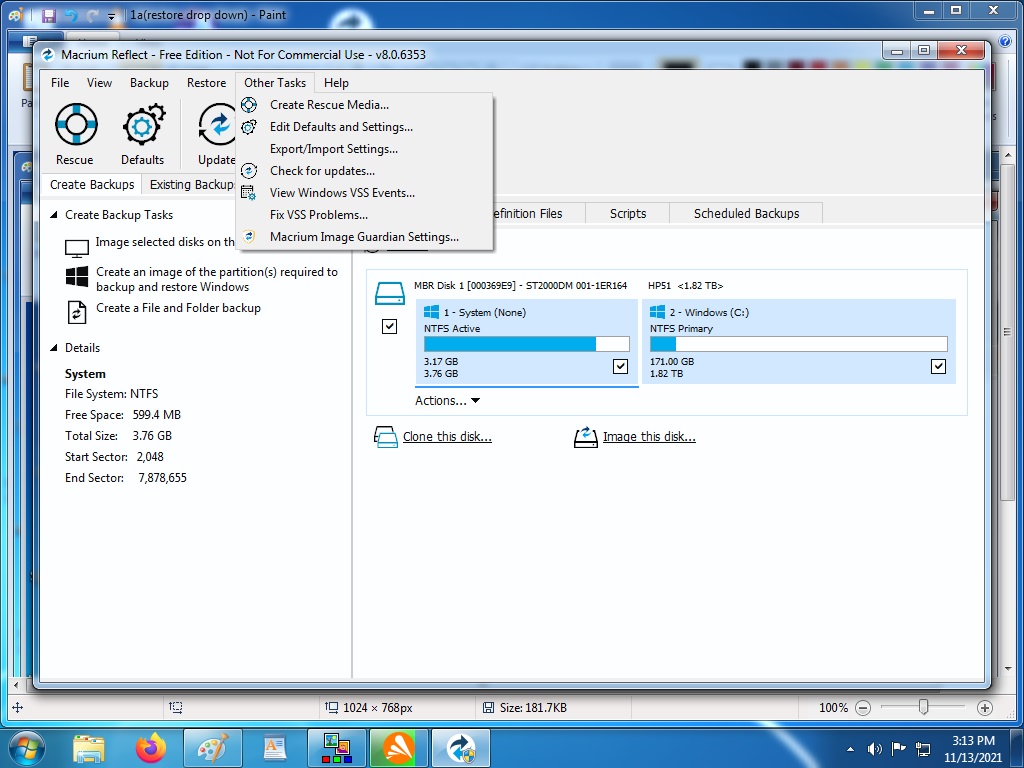Open the Defaults gear toolbar icon
The width and height of the screenshot is (1024, 768).
tap(143, 124)
